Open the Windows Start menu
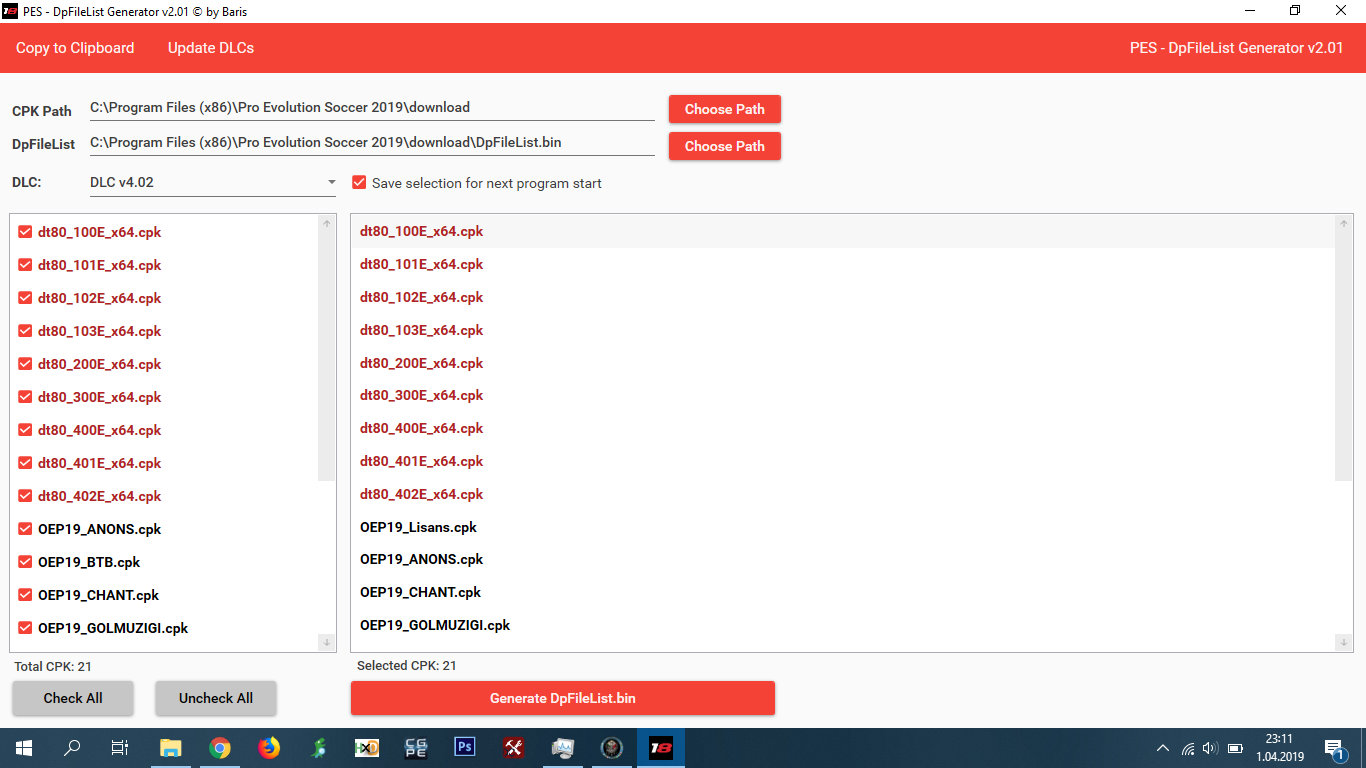This screenshot has height=768, width=1366. (24, 747)
